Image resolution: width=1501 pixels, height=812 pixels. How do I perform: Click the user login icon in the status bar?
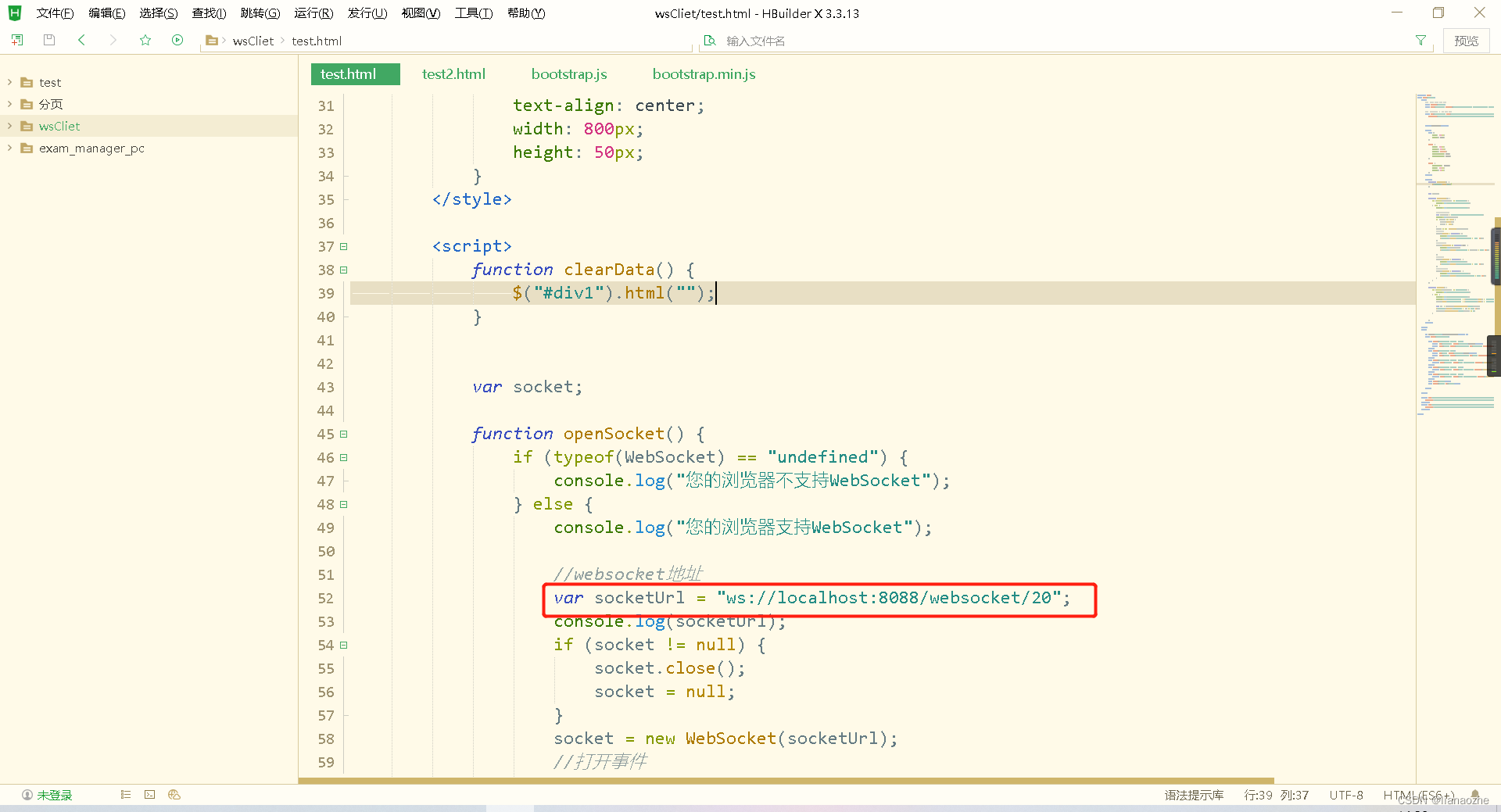tap(27, 795)
